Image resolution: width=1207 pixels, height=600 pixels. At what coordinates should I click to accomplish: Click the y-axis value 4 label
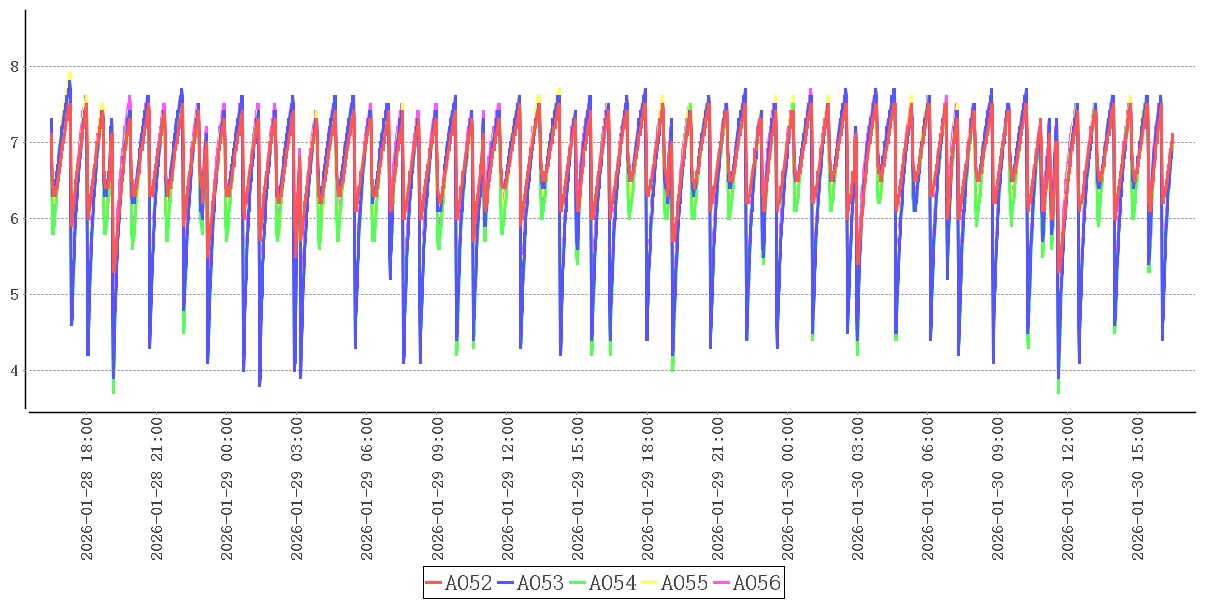(14, 371)
